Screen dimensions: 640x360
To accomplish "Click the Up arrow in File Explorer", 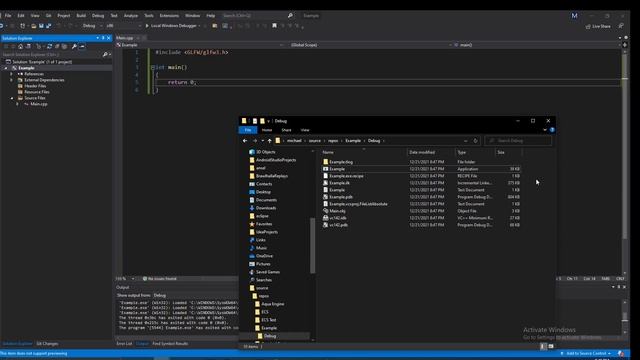I will point(269,141).
